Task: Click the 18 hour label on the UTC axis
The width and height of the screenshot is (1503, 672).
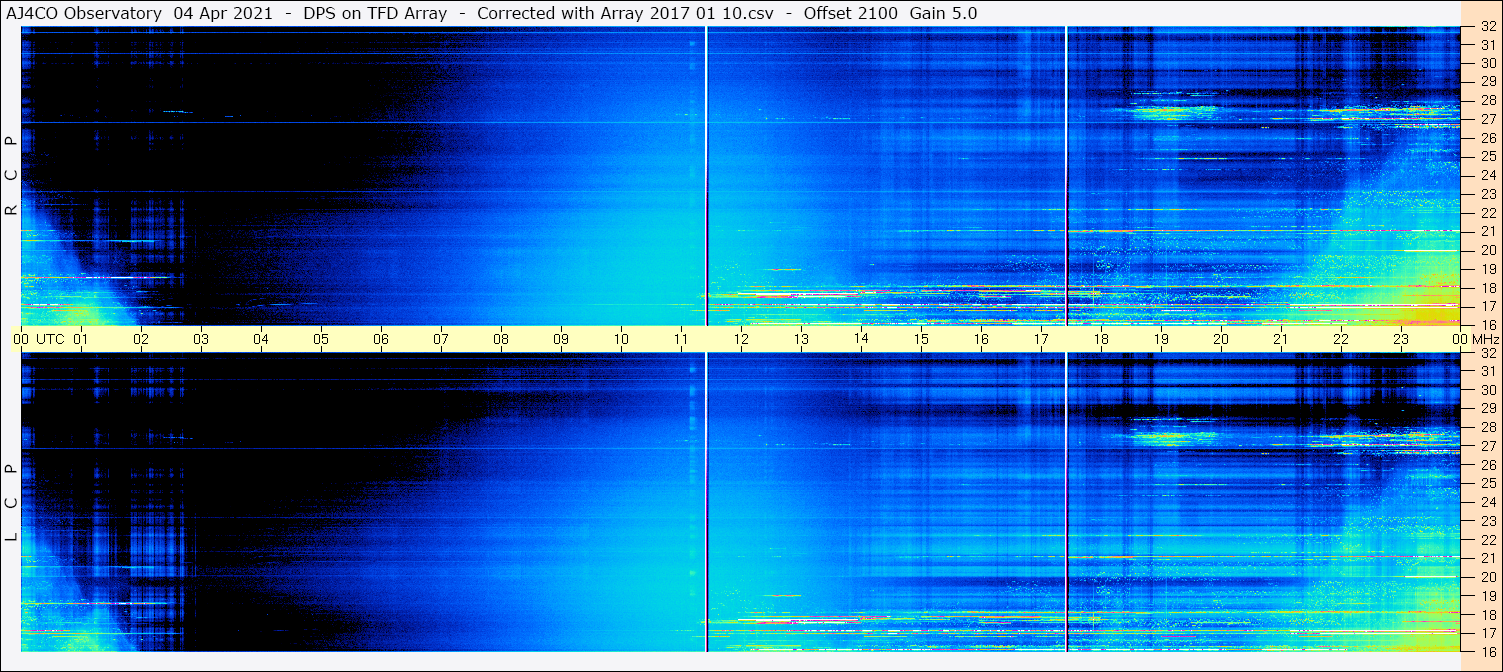Action: 1101,339
